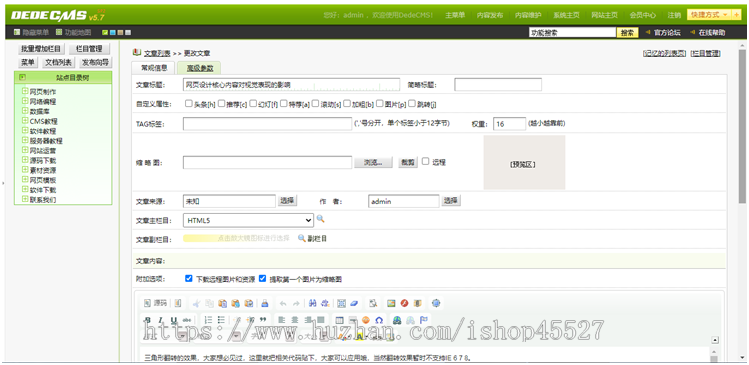Screen dimensions: 749x365
Task: Select the 常规信息 tab
Action: click(154, 67)
